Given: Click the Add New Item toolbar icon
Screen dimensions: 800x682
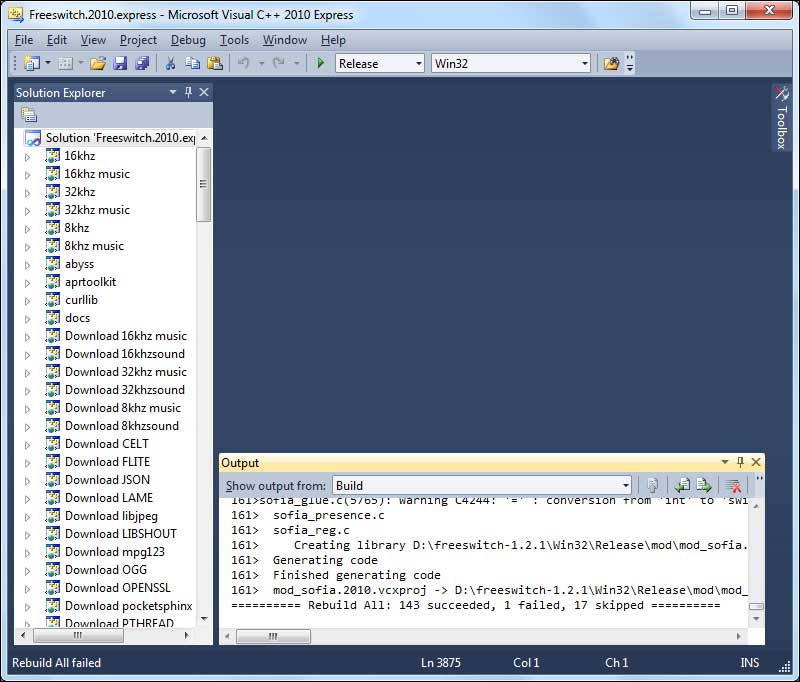Looking at the screenshot, I should click(65, 63).
